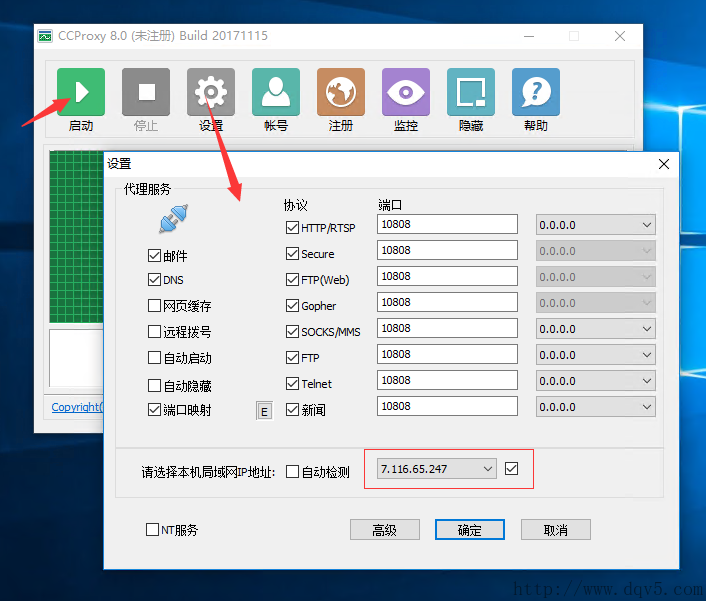Enable the 远程拨号 checkbox
The height and width of the screenshot is (601, 706).
click(154, 332)
